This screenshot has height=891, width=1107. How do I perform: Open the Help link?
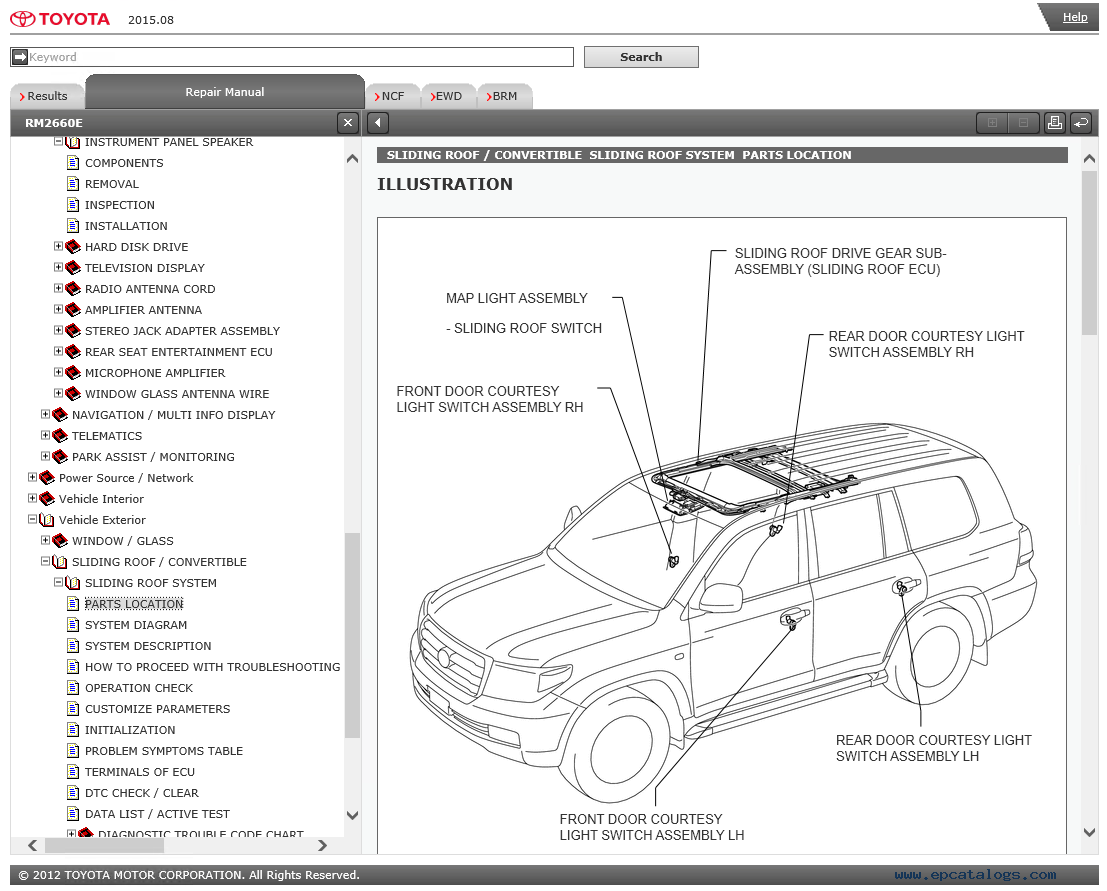[x=1075, y=17]
